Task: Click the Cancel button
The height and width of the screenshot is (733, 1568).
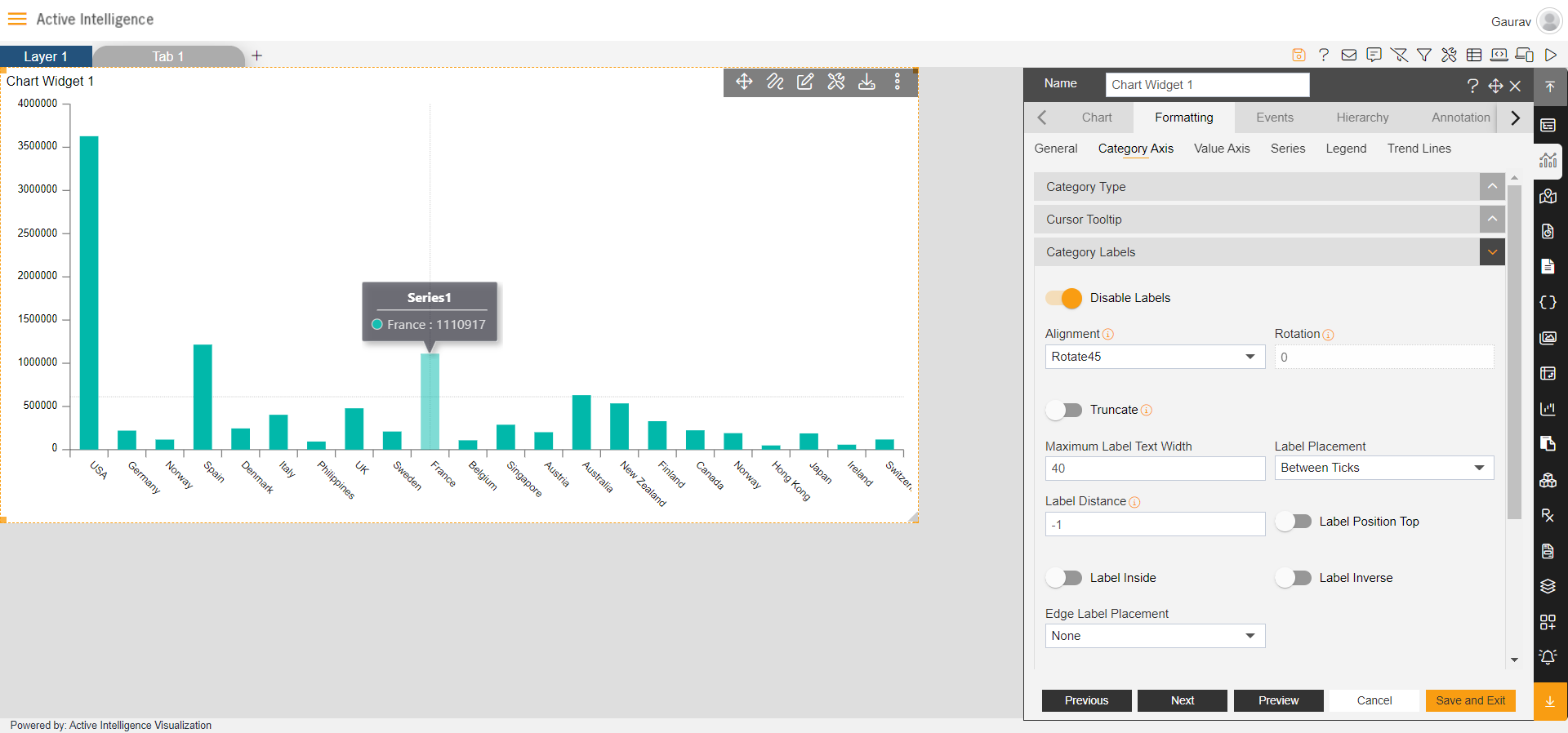Action: click(1374, 700)
